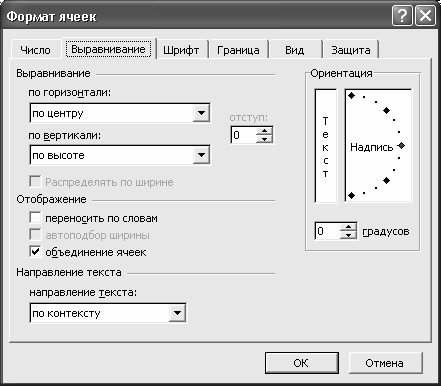The image size is (441, 386).
Task: Click the градусов degrees input field
Action: [328, 231]
